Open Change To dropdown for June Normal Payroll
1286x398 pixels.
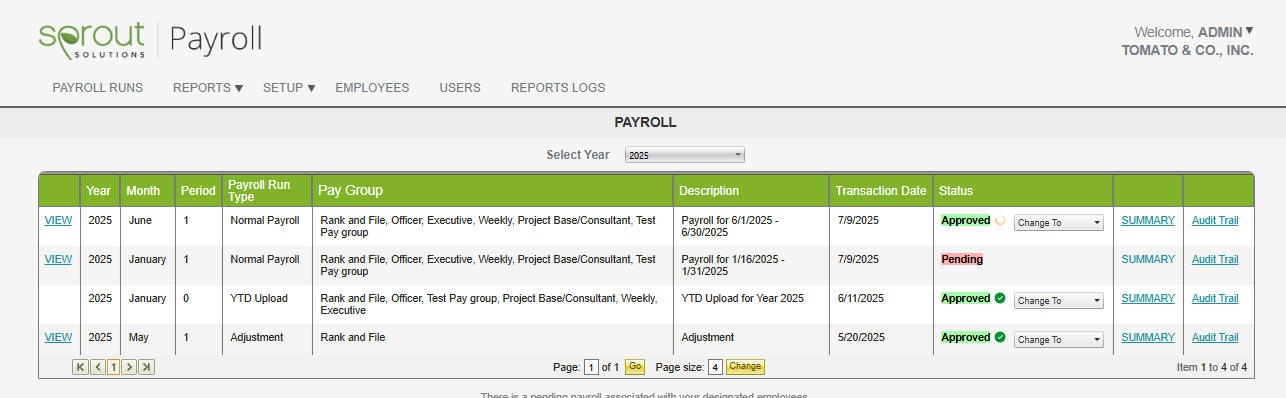[1059, 222]
